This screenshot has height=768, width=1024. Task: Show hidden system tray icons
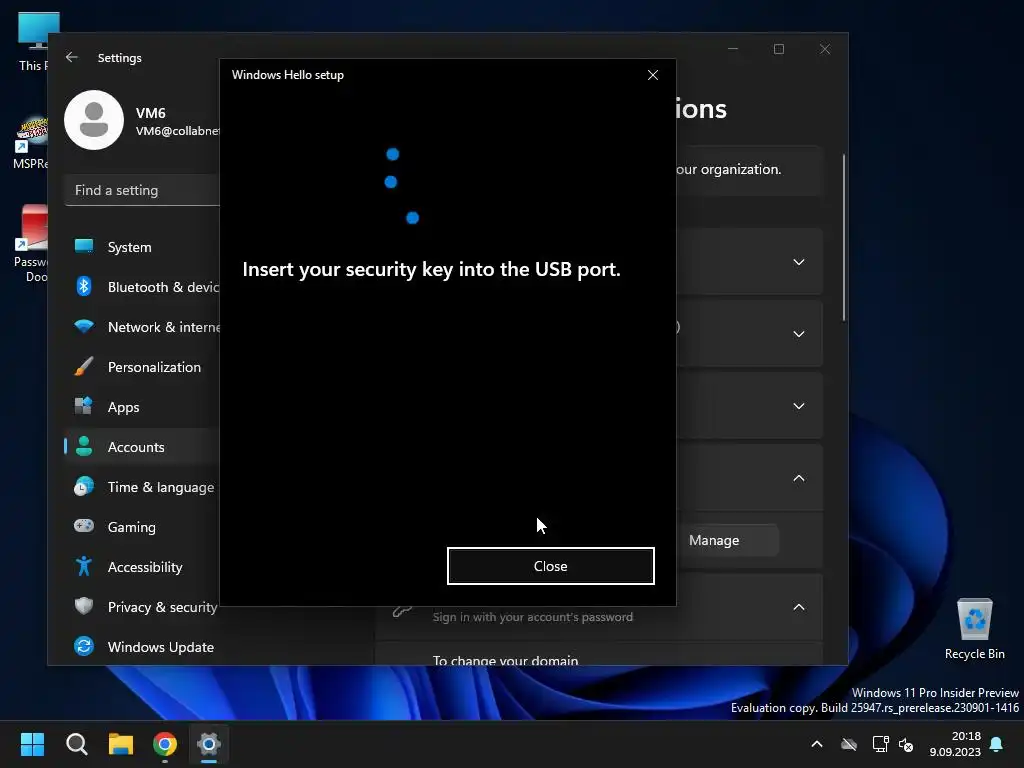pyautogui.click(x=816, y=744)
